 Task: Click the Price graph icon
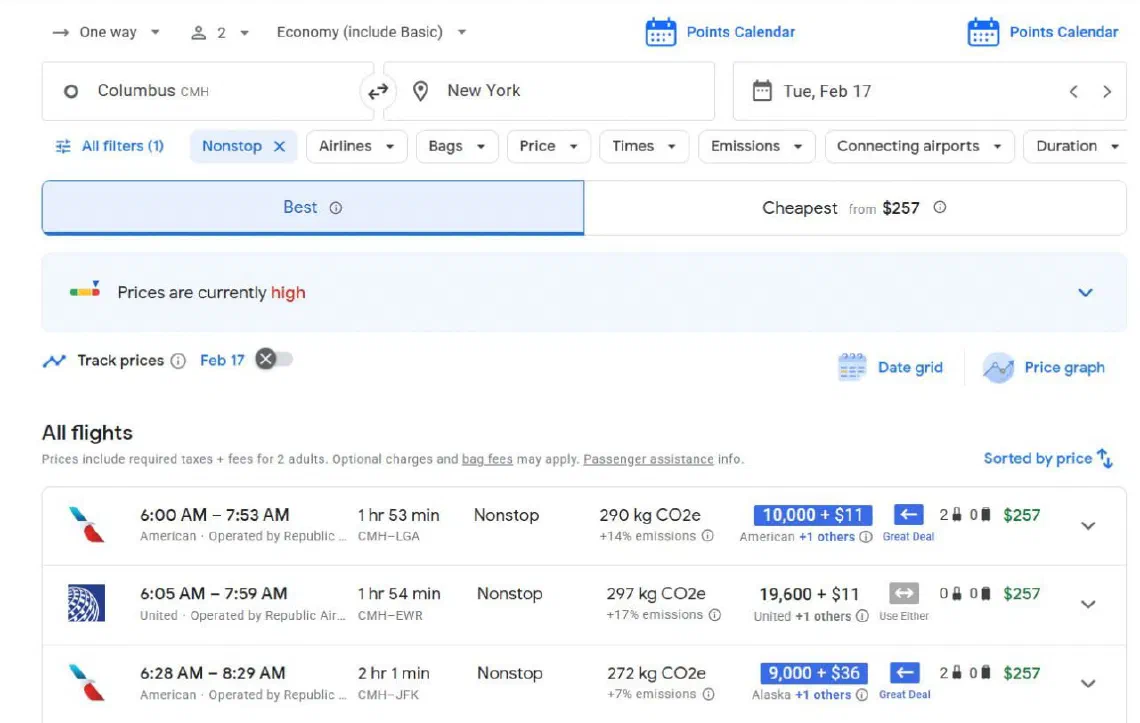[998, 367]
